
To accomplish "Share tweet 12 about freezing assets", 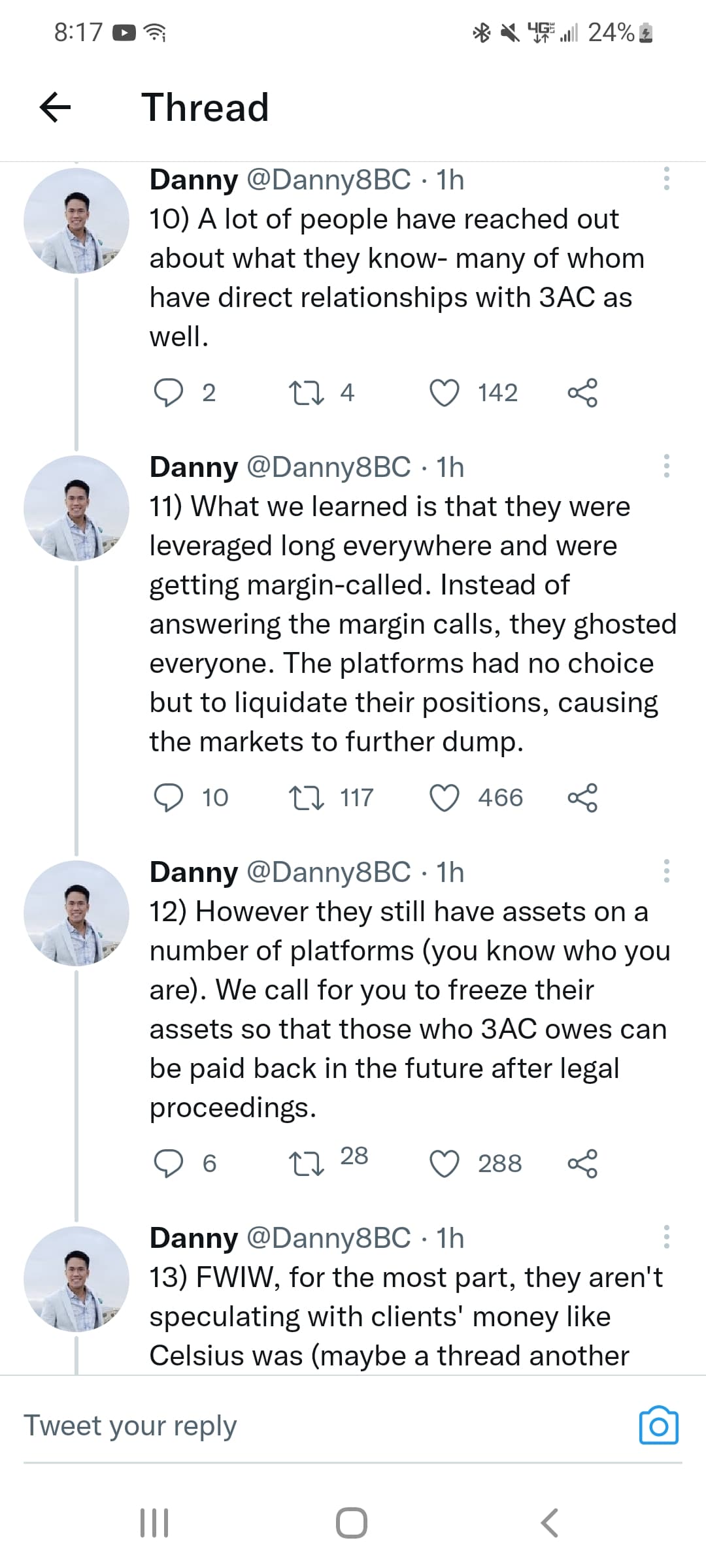I will click(582, 1164).
